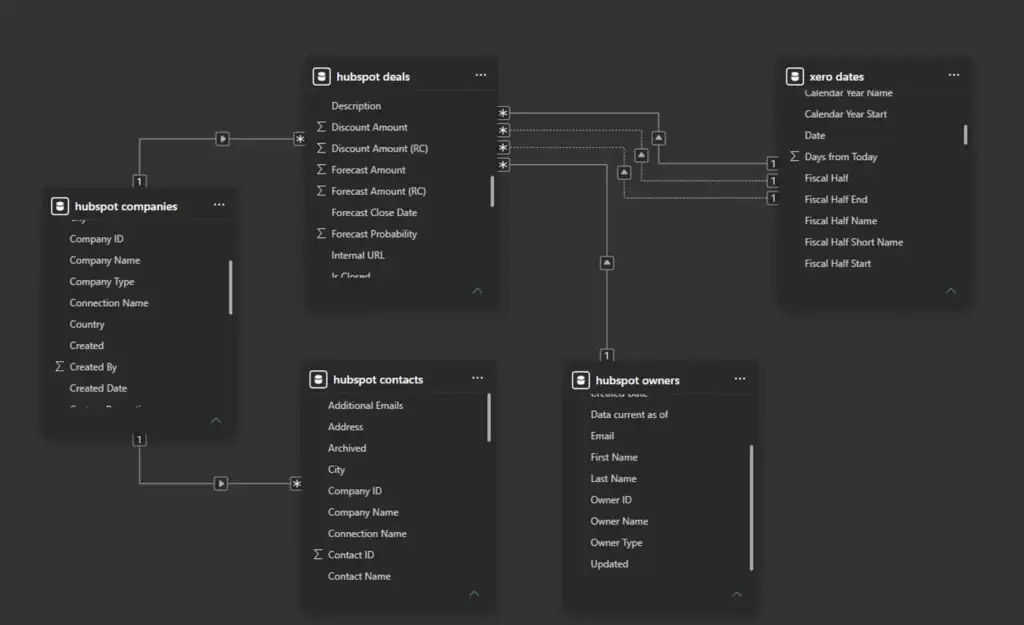
Task: Click the xero dates field list scrollbar
Action: tap(965, 135)
